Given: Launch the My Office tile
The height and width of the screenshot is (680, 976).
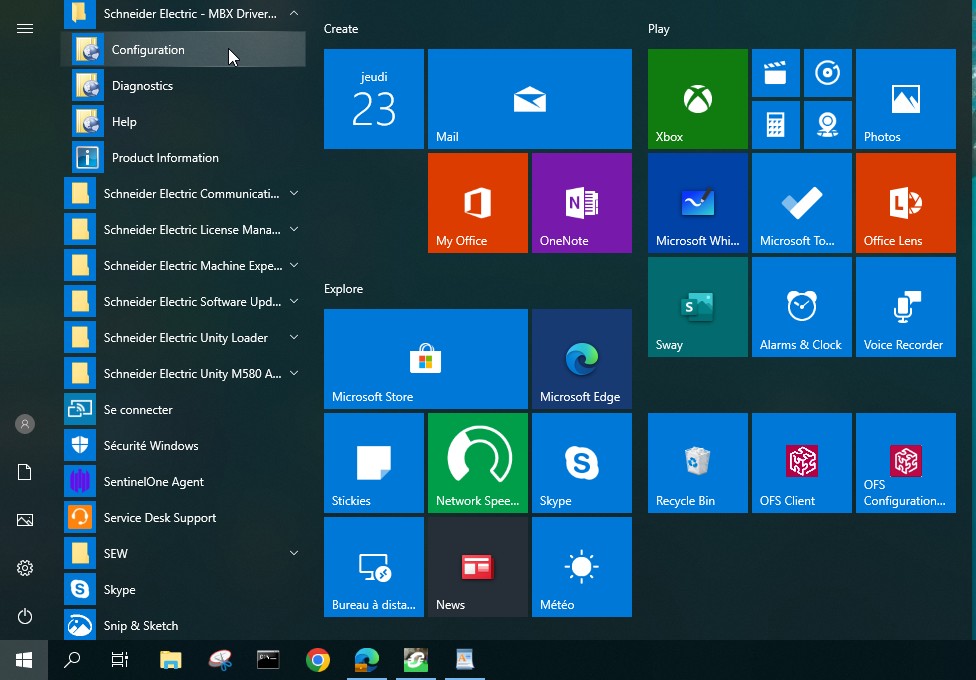Looking at the screenshot, I should 477,203.
